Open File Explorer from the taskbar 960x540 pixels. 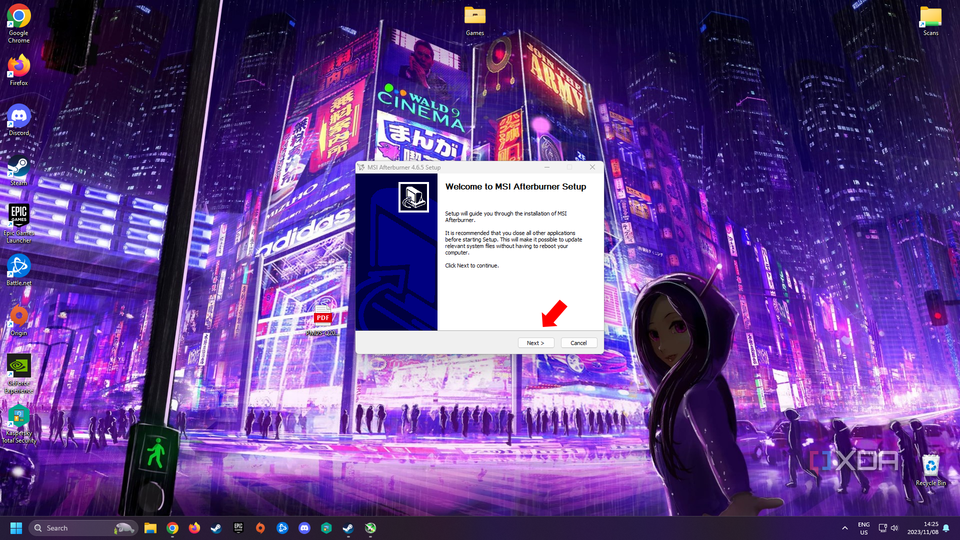pyautogui.click(x=150, y=528)
